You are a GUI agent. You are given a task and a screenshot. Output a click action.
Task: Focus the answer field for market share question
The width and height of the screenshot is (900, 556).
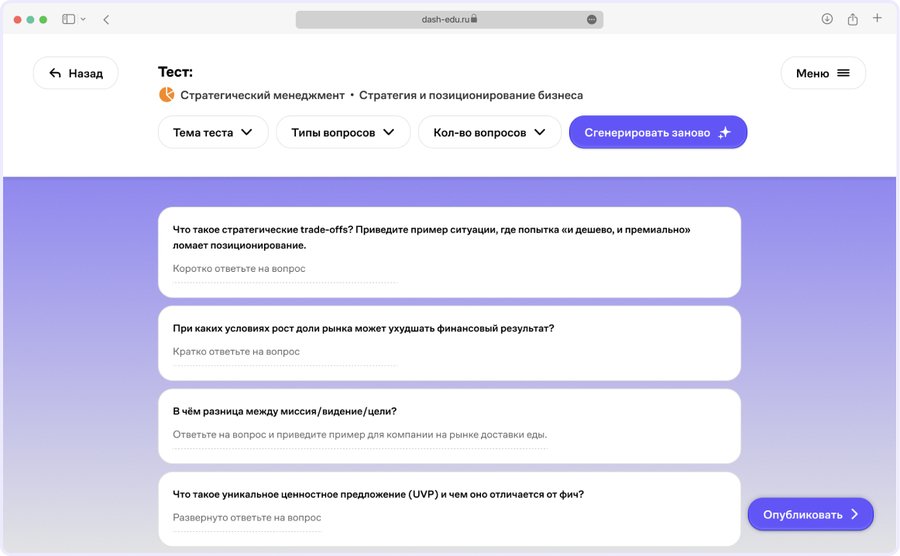pos(285,352)
